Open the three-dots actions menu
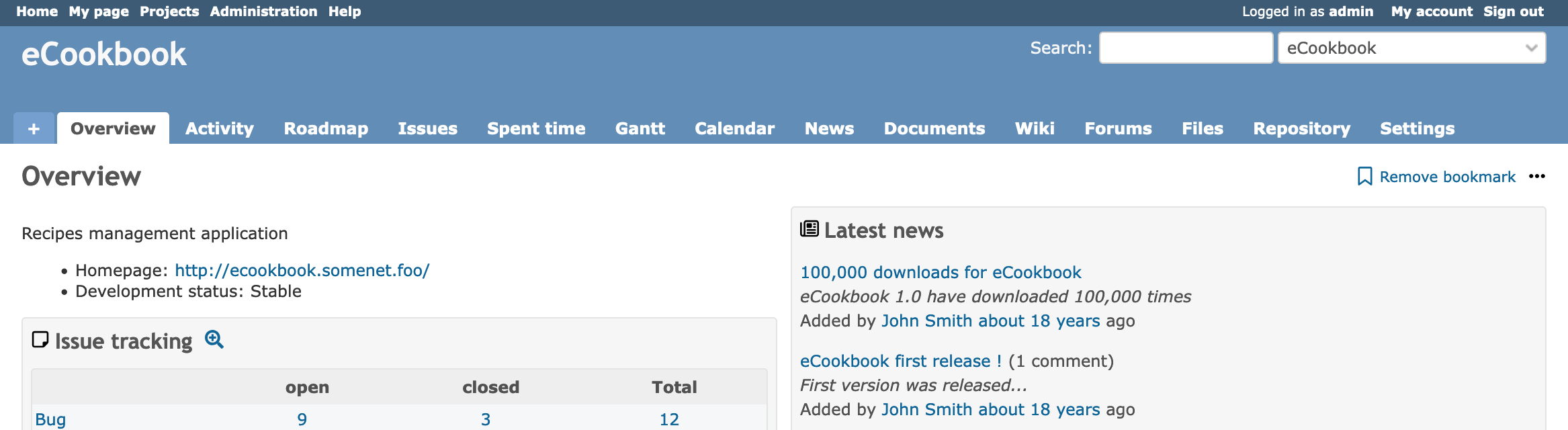1568x430 pixels. tap(1536, 177)
